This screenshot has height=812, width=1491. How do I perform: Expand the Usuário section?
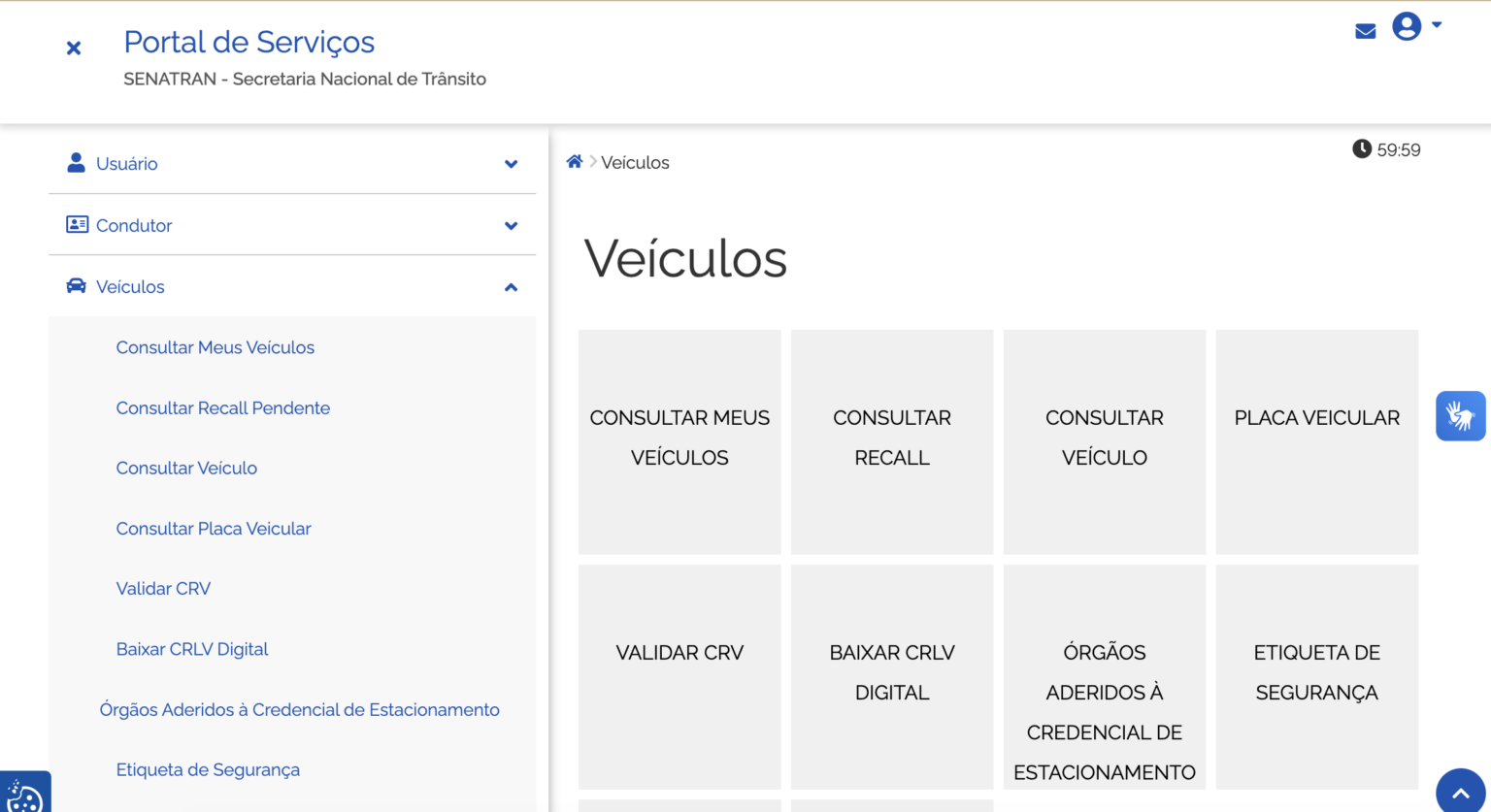(511, 164)
